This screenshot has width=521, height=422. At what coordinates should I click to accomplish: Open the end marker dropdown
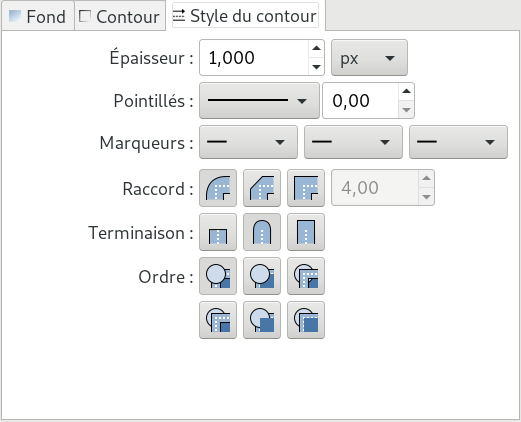tap(458, 142)
